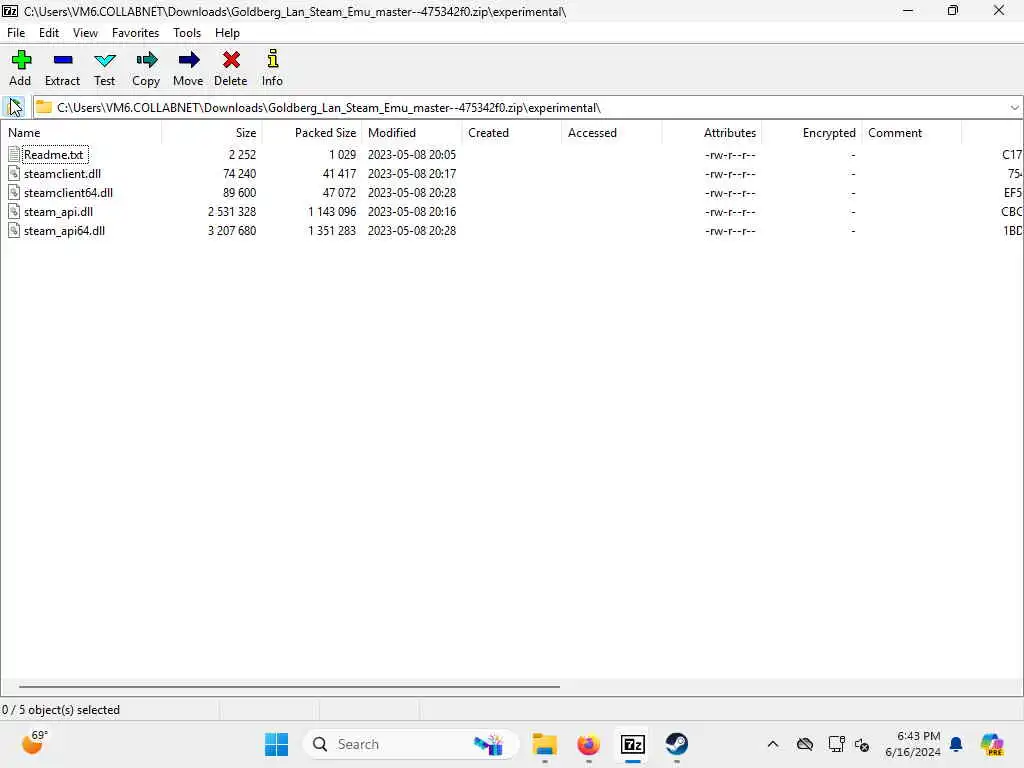Click the network display tray icon

tap(836, 744)
